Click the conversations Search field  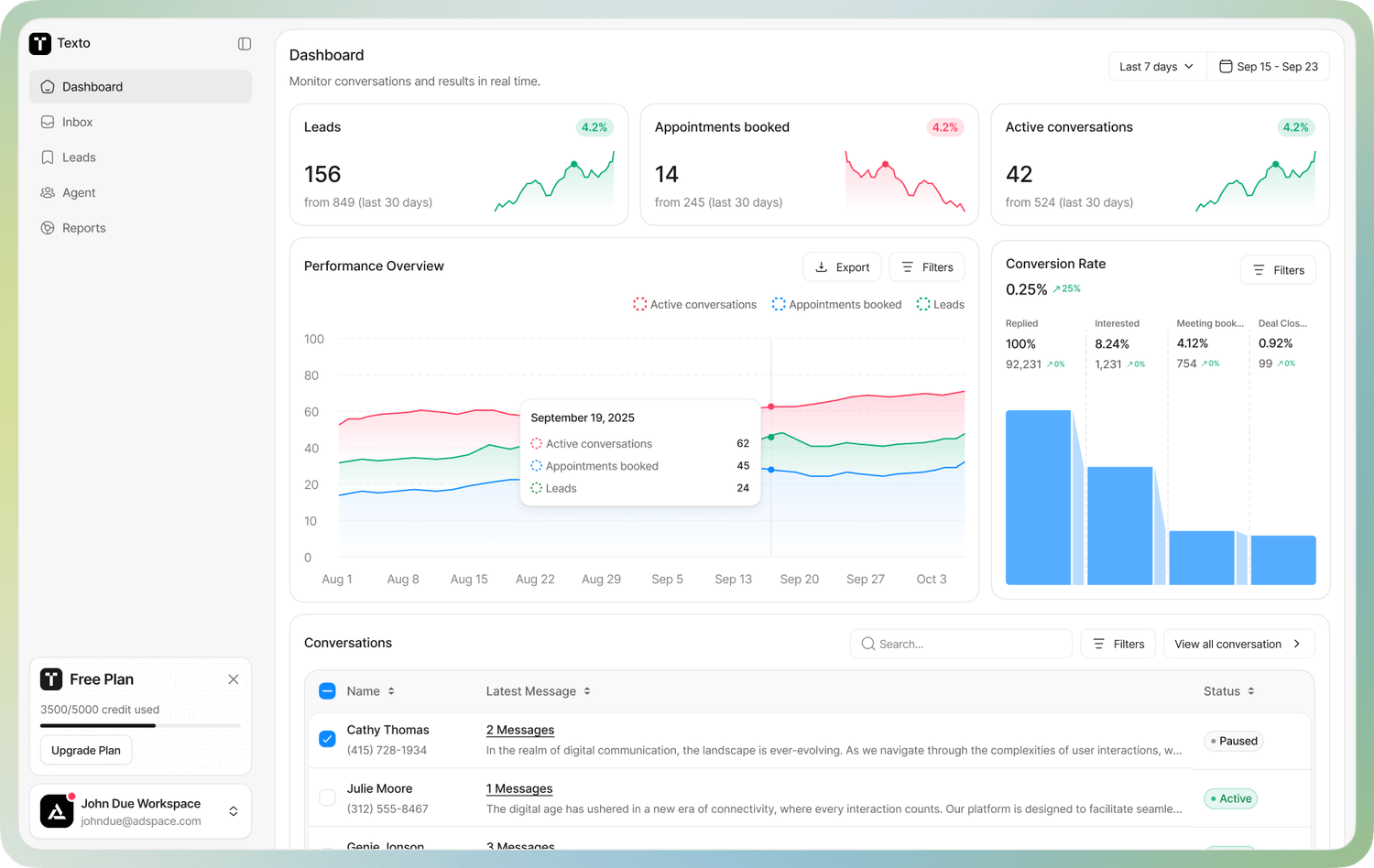coord(962,644)
